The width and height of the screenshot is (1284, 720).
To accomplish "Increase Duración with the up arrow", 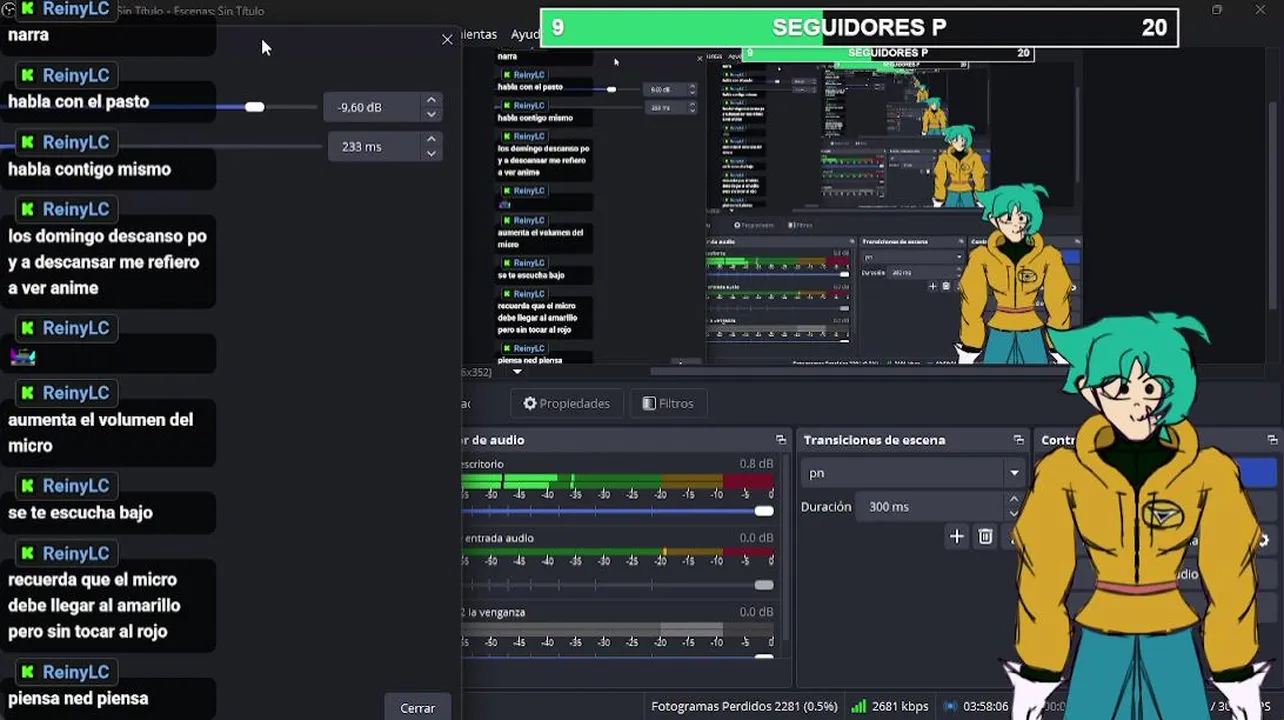I will [x=1014, y=499].
